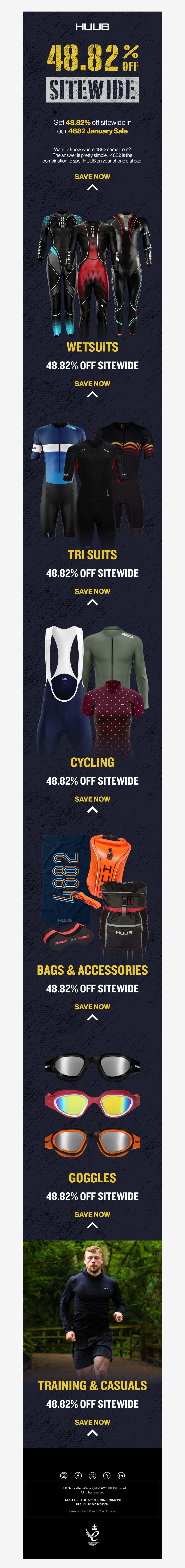Click the 48.82% off Sitewide banner

92,72
